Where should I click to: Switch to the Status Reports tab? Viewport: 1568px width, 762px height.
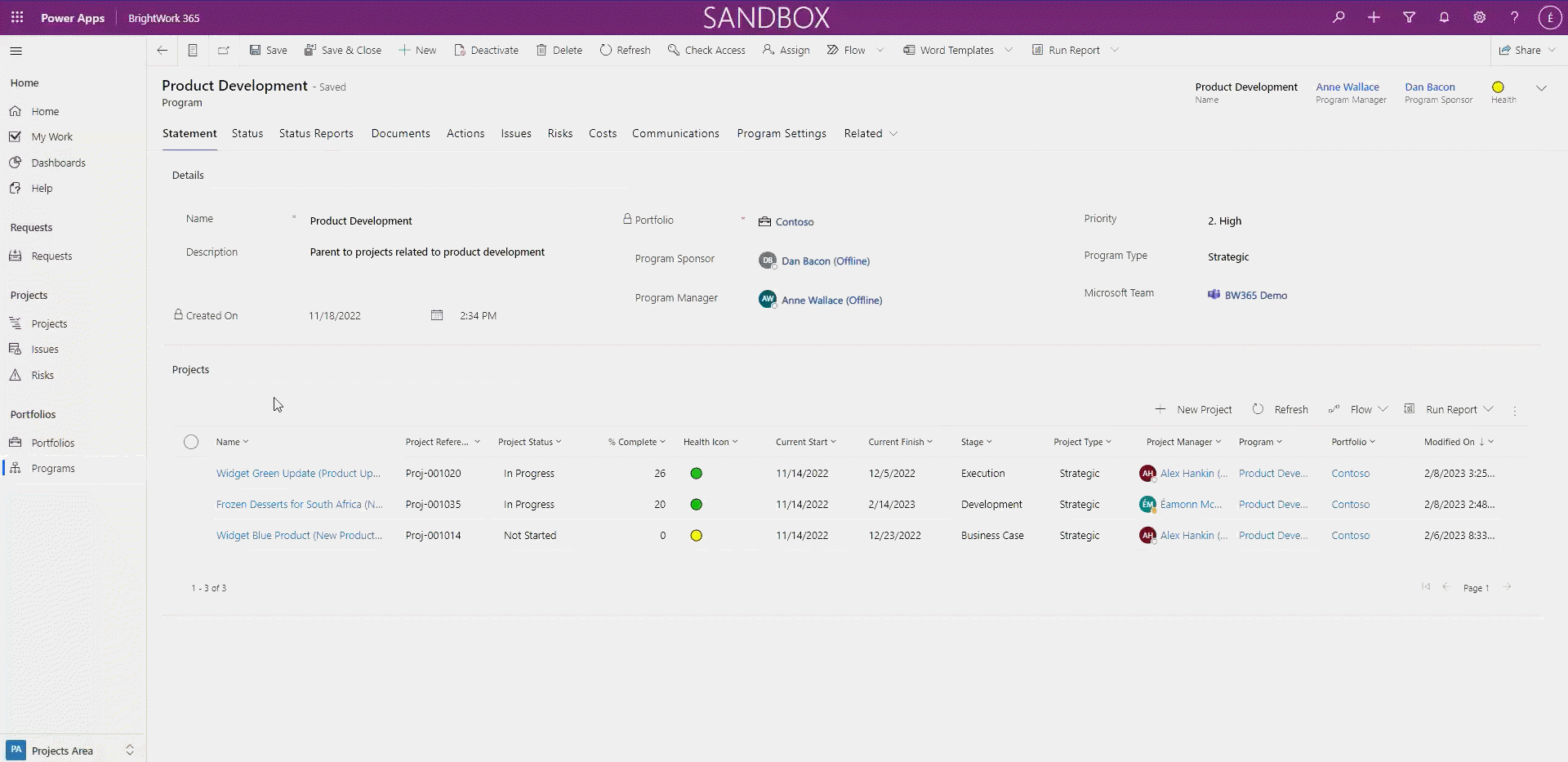[316, 133]
